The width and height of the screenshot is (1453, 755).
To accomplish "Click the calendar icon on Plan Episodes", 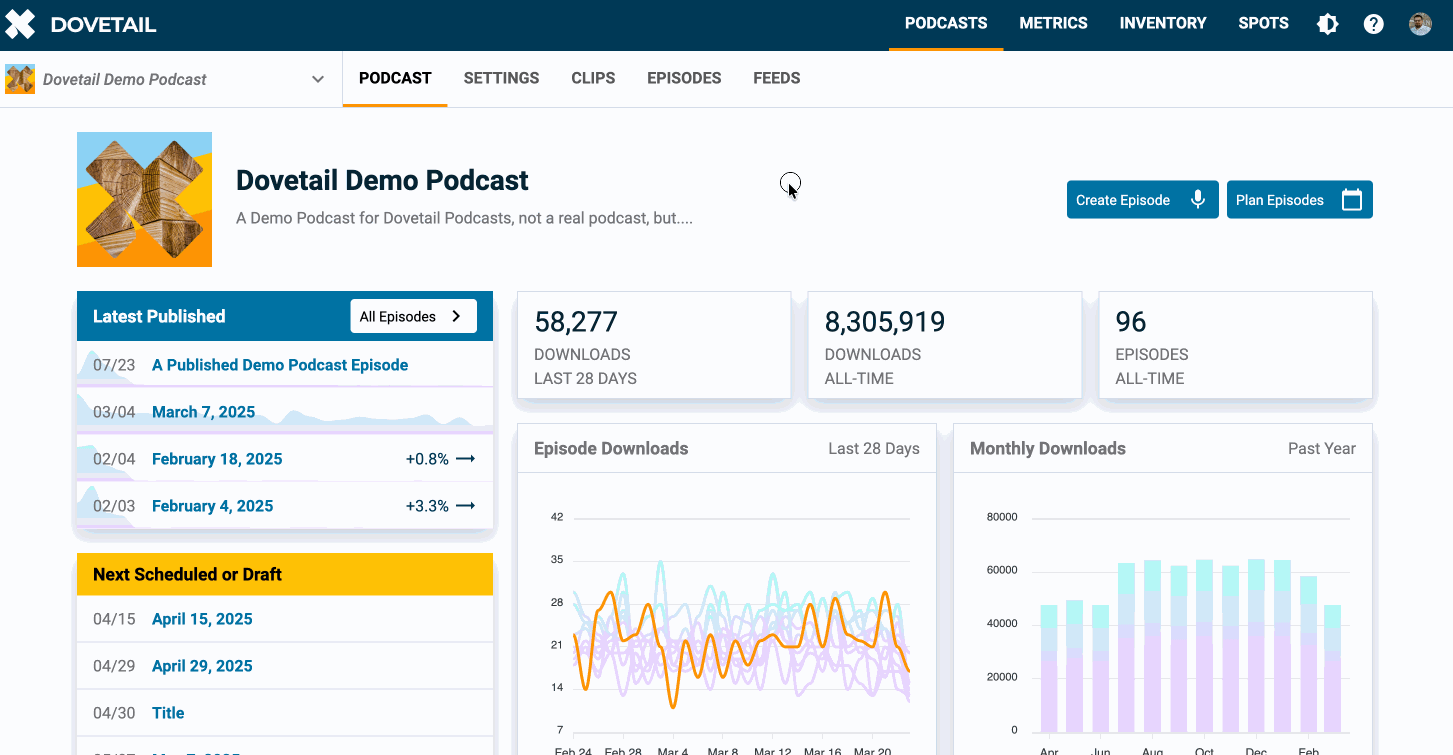I will pyautogui.click(x=1352, y=200).
